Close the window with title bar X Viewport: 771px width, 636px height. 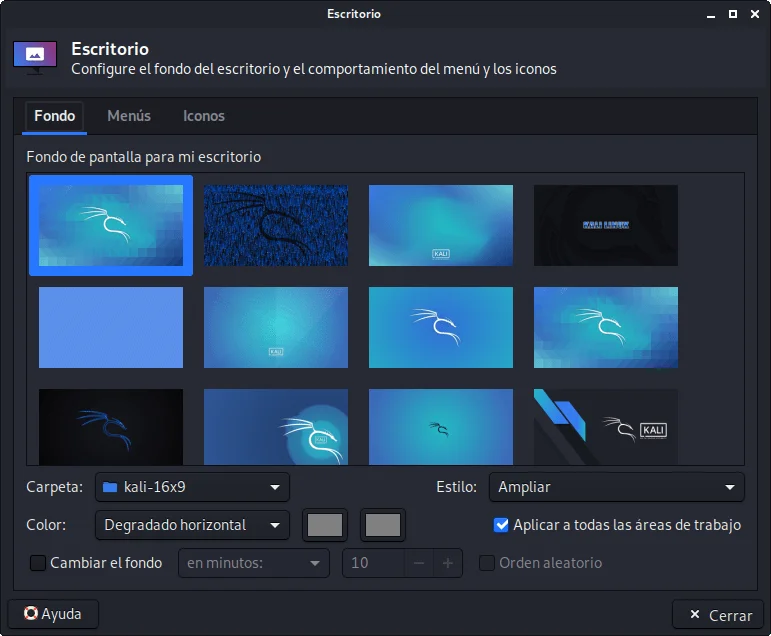pos(755,14)
